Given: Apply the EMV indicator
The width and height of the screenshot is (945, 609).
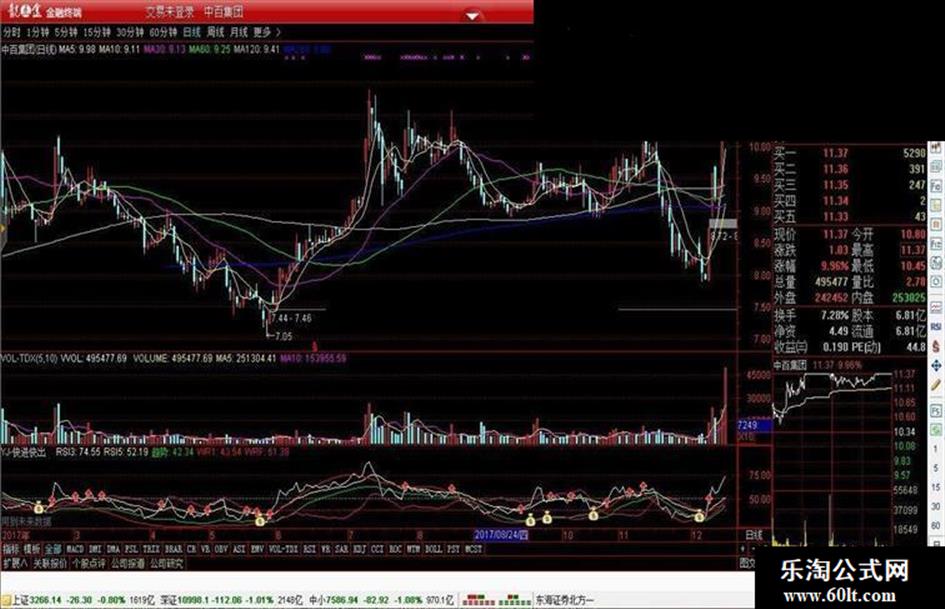Looking at the screenshot, I should [257, 549].
